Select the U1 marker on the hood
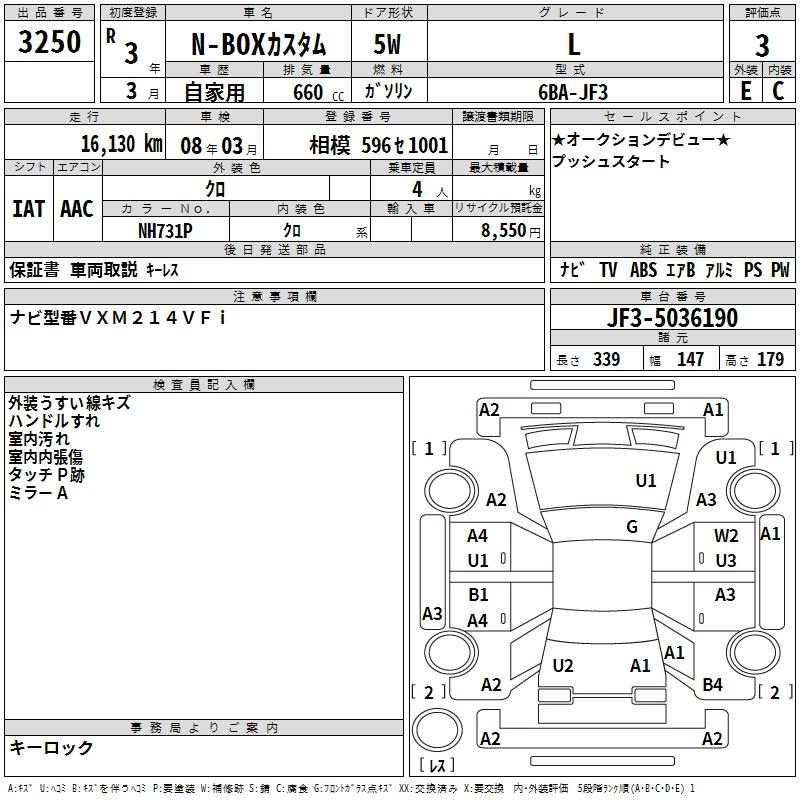The image size is (800, 800). pyautogui.click(x=646, y=481)
